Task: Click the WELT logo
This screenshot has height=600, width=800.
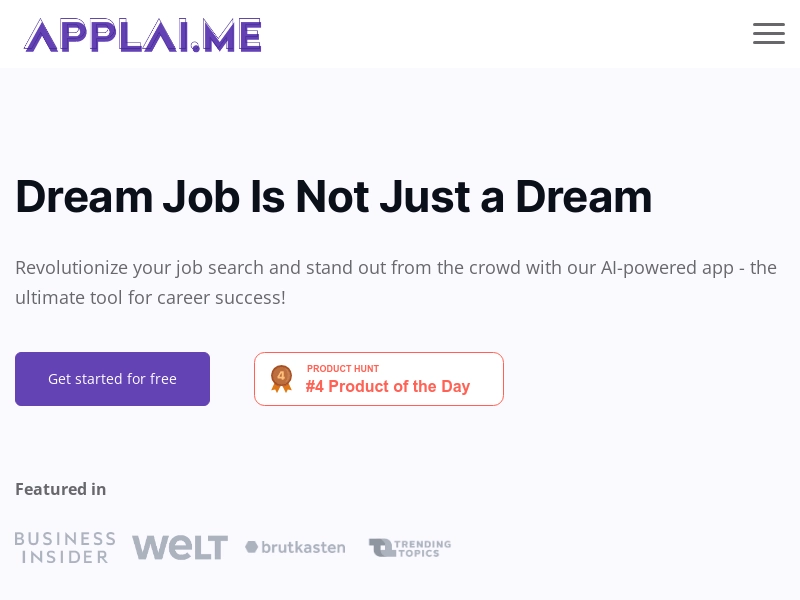Action: point(180,547)
